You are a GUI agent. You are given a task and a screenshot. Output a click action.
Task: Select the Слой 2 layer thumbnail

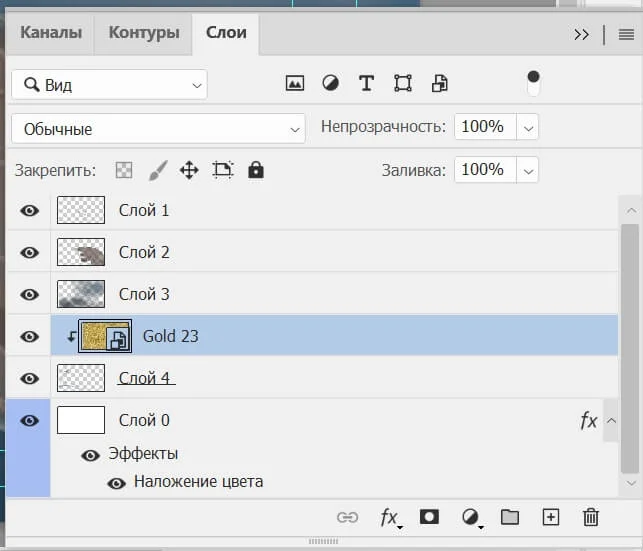click(x=81, y=252)
